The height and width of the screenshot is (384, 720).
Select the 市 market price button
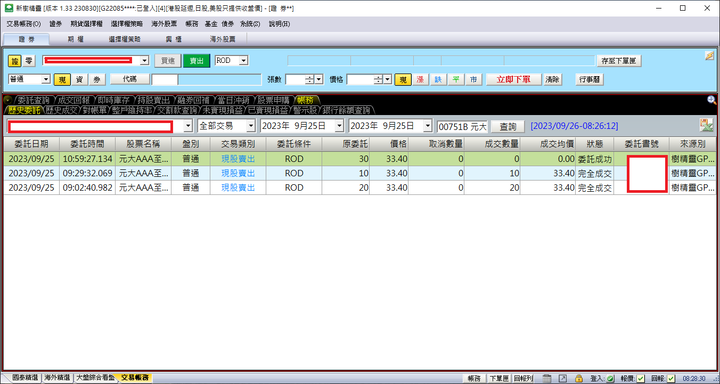click(473, 79)
